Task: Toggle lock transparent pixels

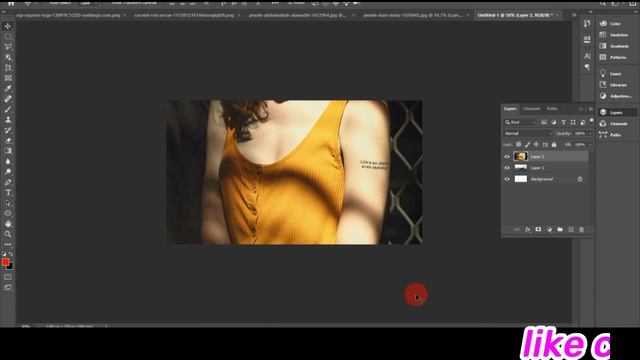Action: [519, 144]
